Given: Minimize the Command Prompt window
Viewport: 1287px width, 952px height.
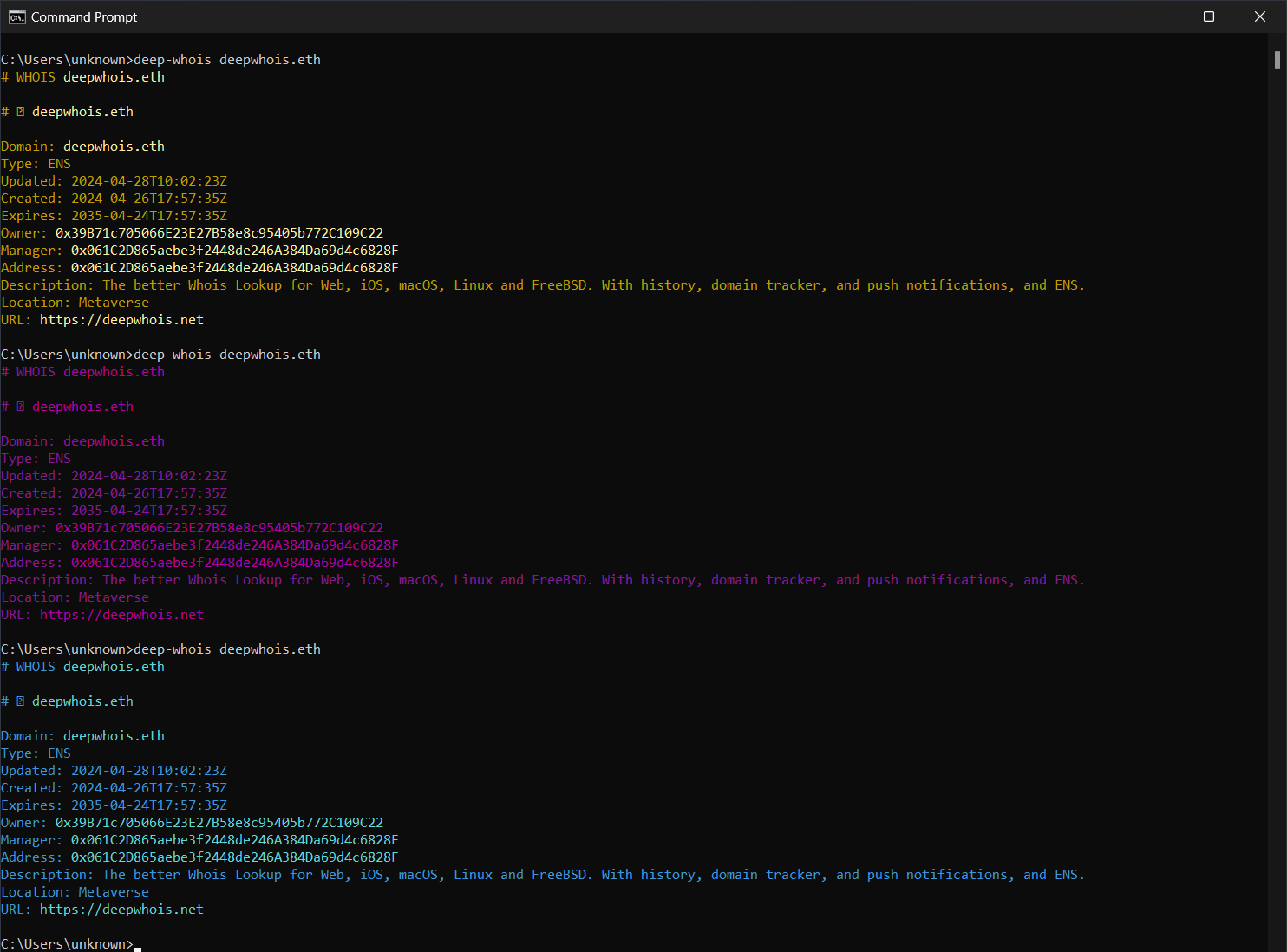Looking at the screenshot, I should point(1159,16).
